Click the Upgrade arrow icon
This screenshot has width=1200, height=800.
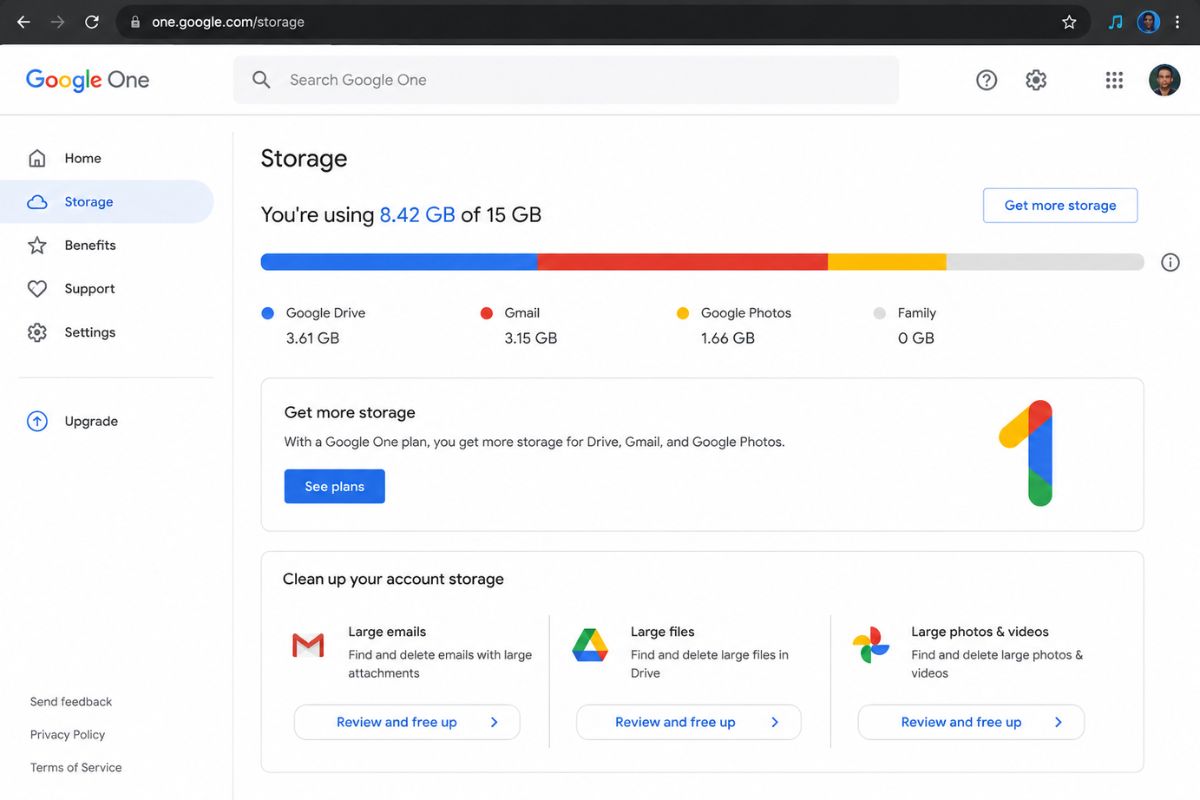(37, 421)
